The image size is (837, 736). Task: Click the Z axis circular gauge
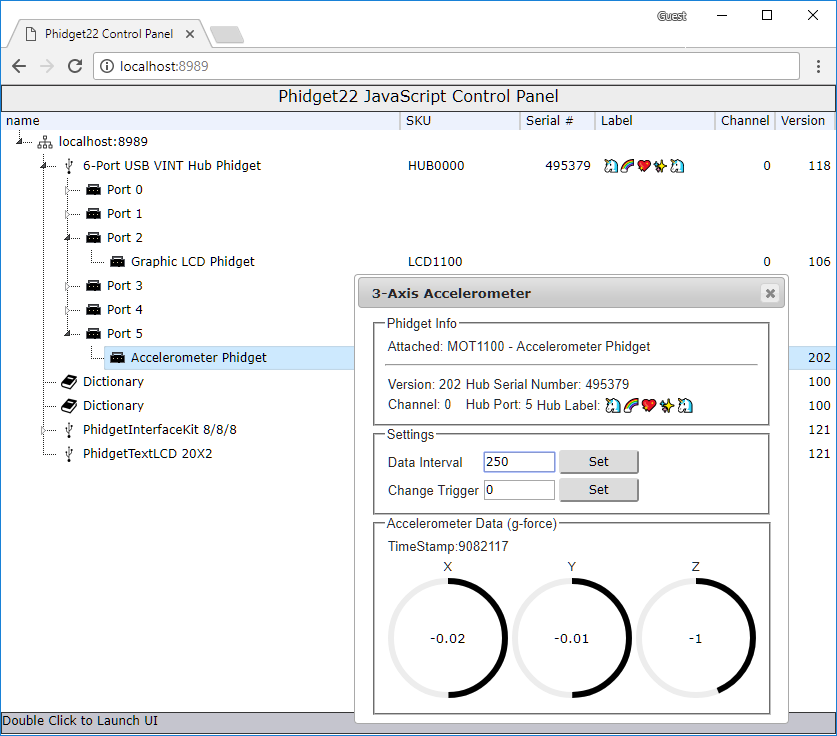pyautogui.click(x=696, y=638)
